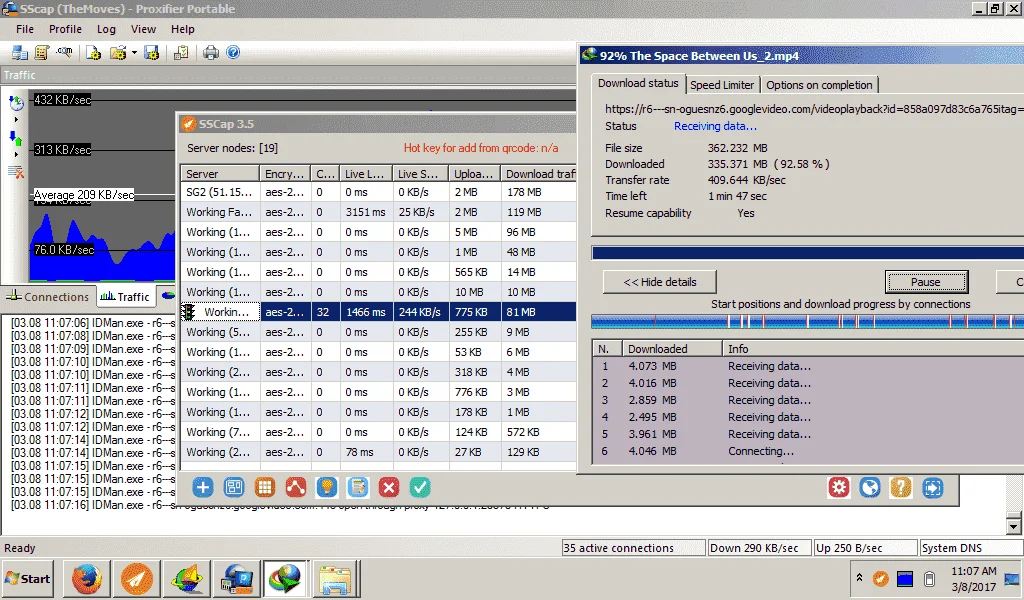Open Internet Download Manager taskbar icon
This screenshot has width=1024, height=600.
[x=285, y=579]
